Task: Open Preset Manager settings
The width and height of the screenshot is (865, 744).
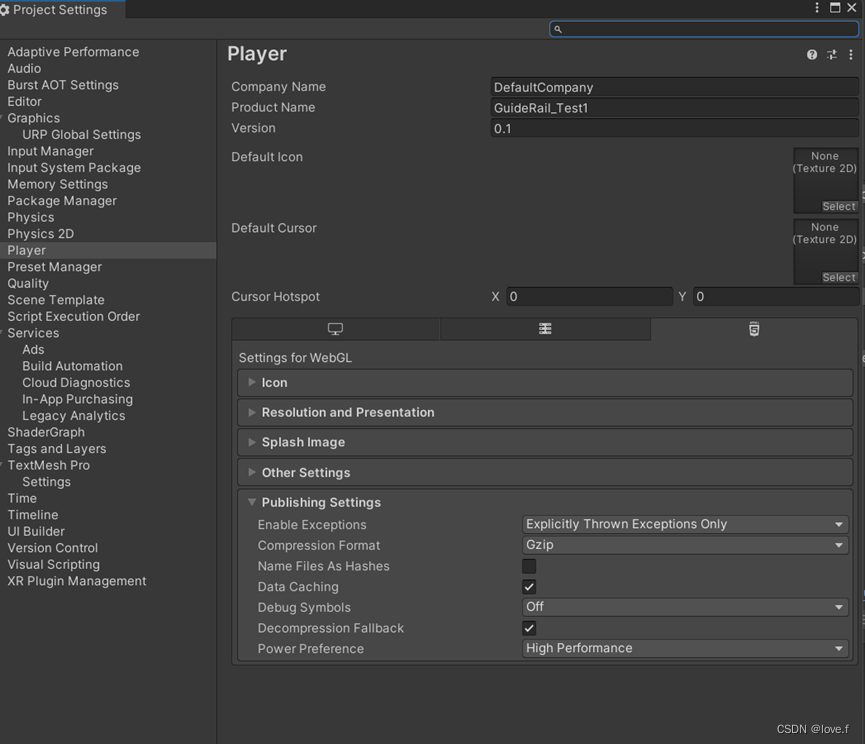Action: [x=55, y=267]
